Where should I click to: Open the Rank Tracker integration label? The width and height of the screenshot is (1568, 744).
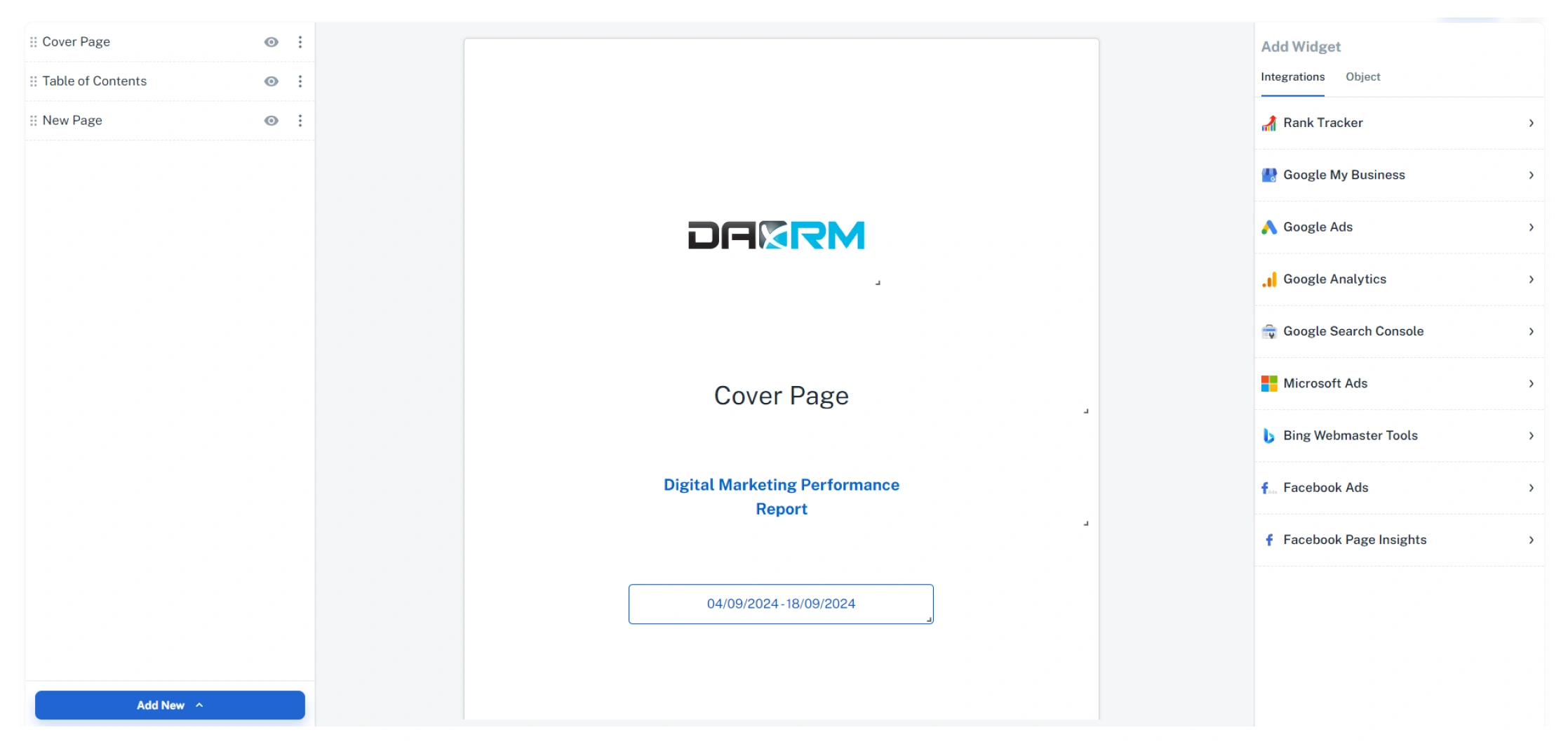tap(1322, 123)
